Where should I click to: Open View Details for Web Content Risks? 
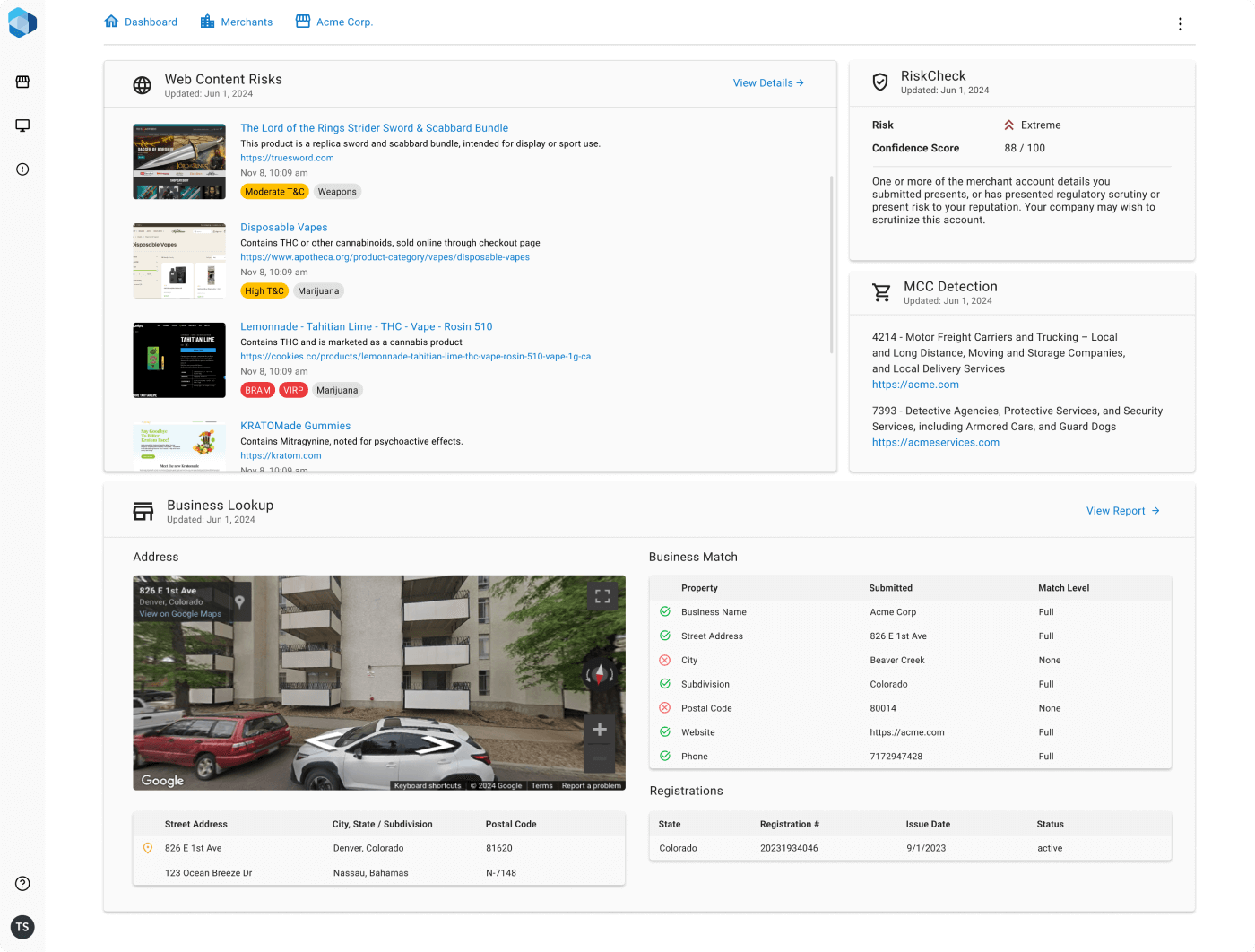point(766,82)
